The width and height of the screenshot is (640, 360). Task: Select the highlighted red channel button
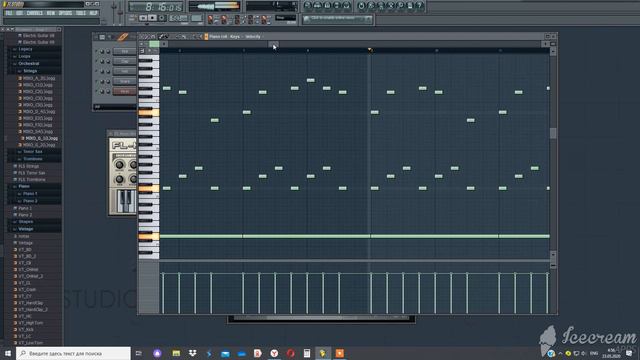point(125,91)
